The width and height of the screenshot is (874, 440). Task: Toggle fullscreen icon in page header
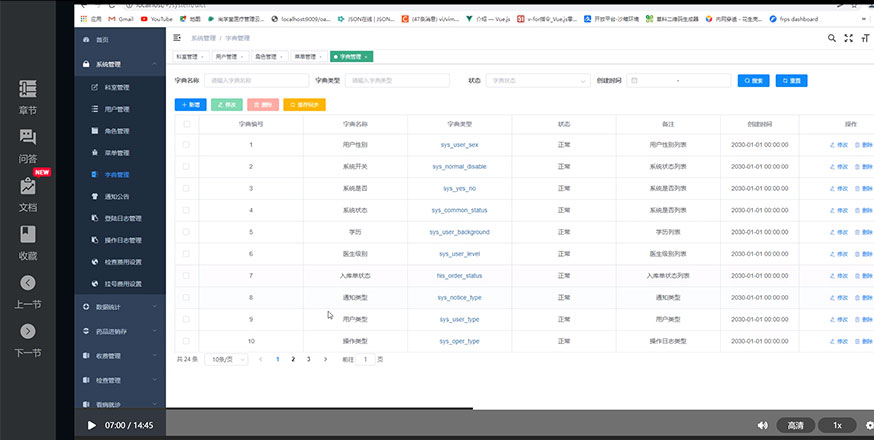[848, 38]
